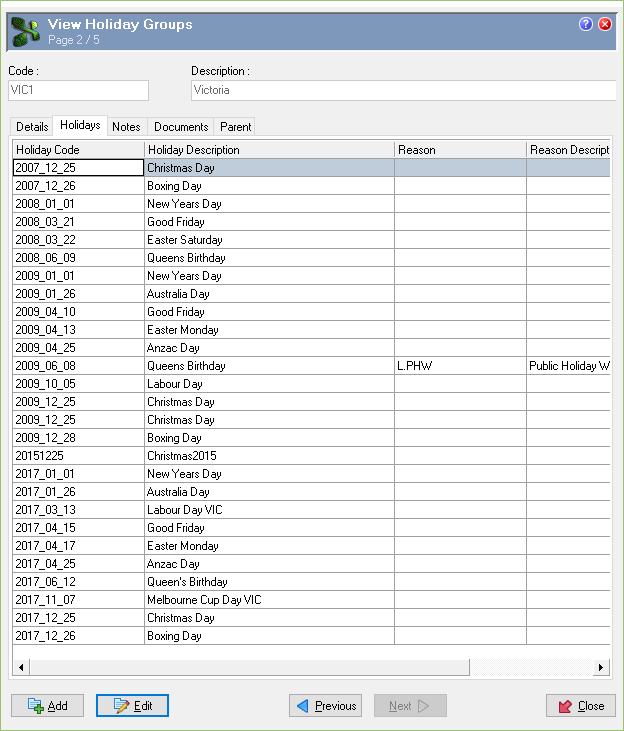Screen dimensions: 624x731
Task: Click the Edit button
Action: click(132, 706)
